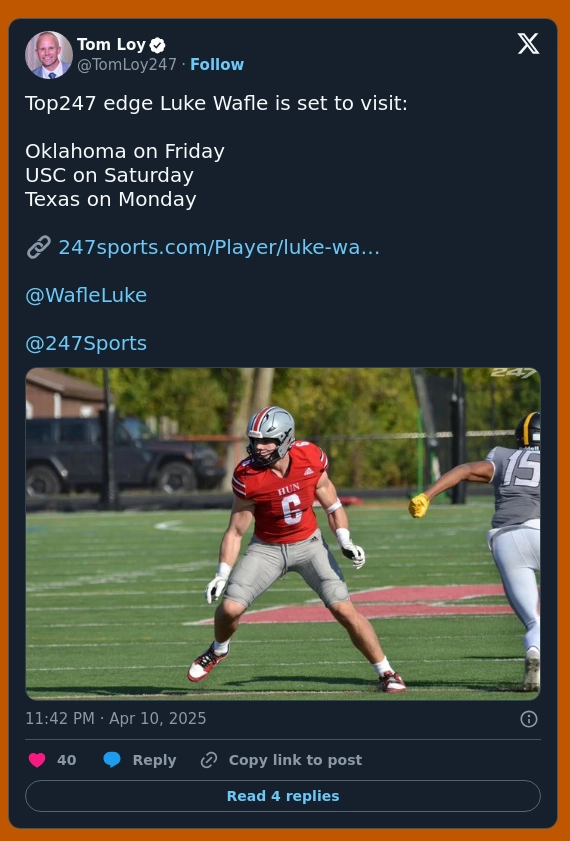This screenshot has width=570, height=841.
Task: Click Tom Loy's profile avatar
Action: (49, 55)
